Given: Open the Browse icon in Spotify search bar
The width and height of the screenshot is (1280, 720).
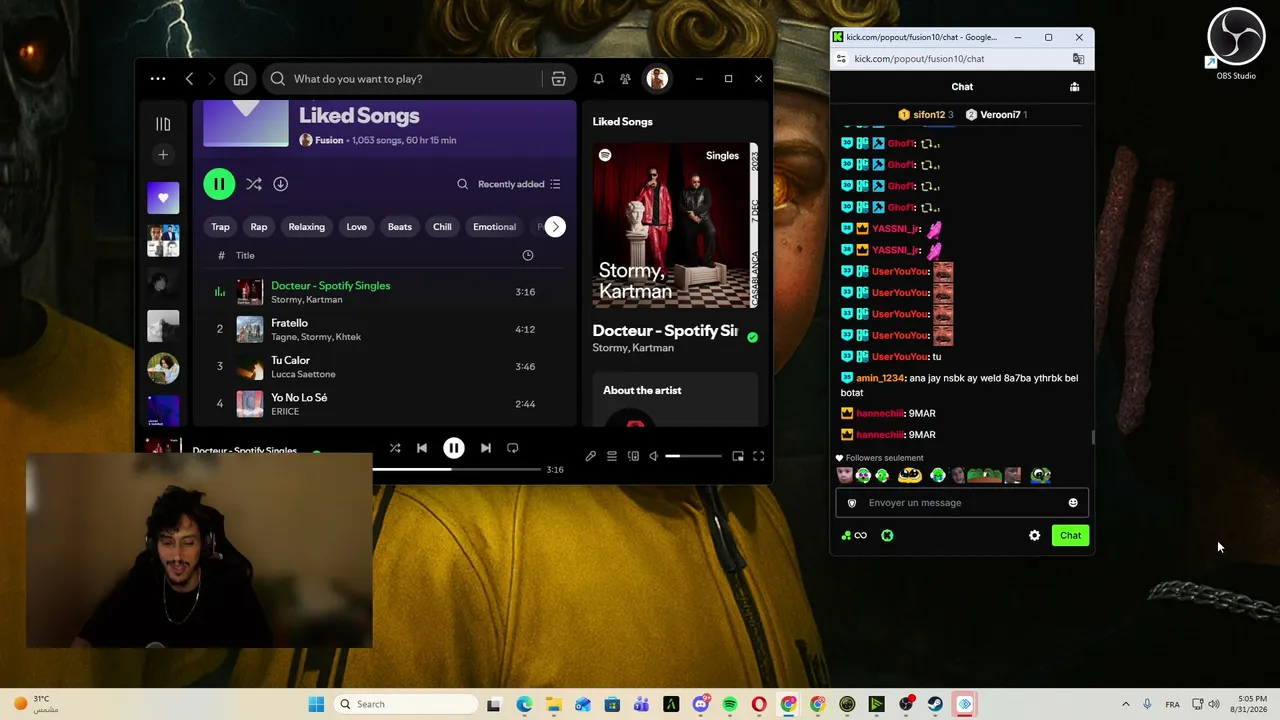Looking at the screenshot, I should point(559,79).
